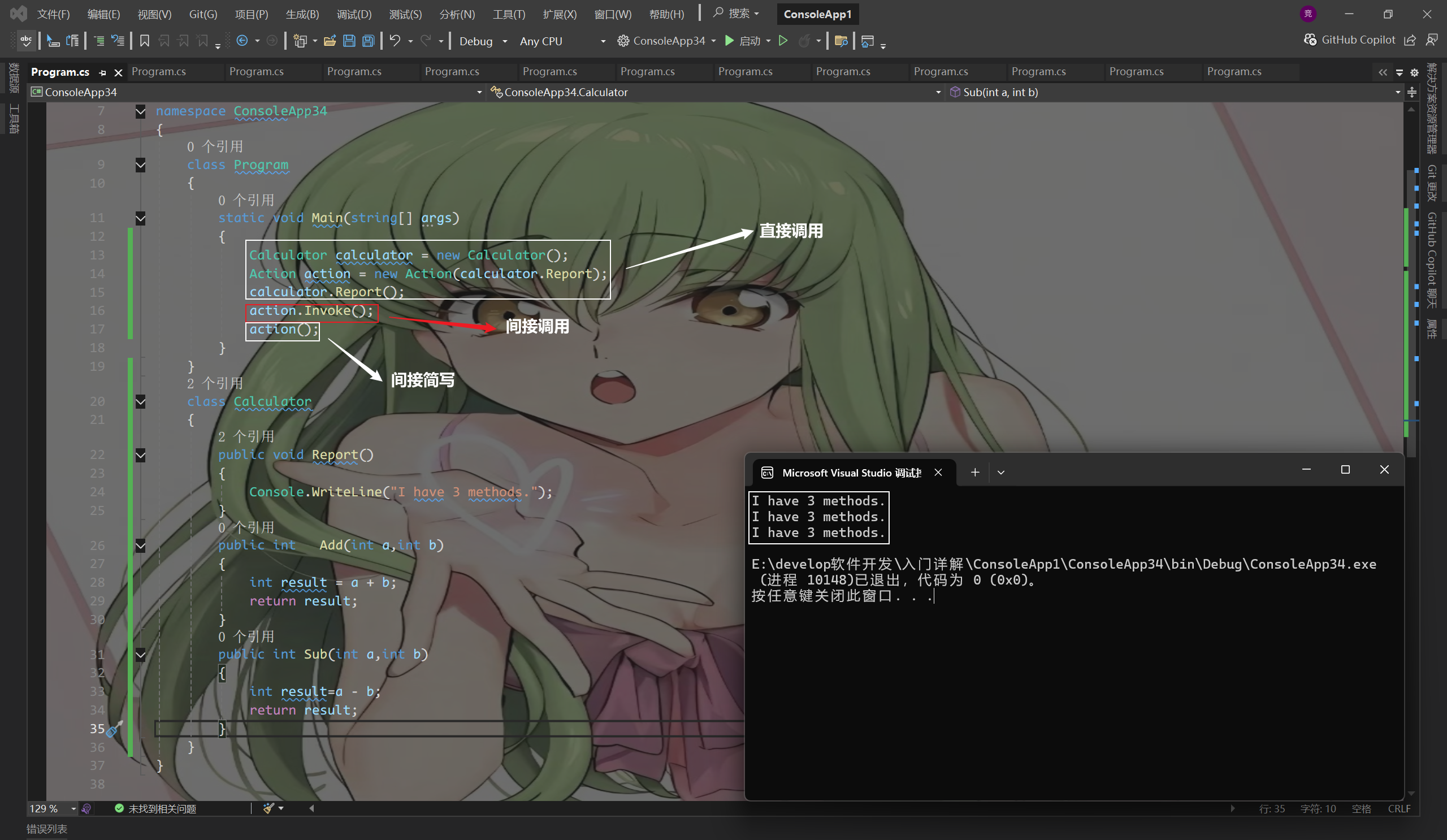Expand the new tab dropdown in the console window
Image resolution: width=1447 pixels, height=840 pixels.
coord(1001,473)
